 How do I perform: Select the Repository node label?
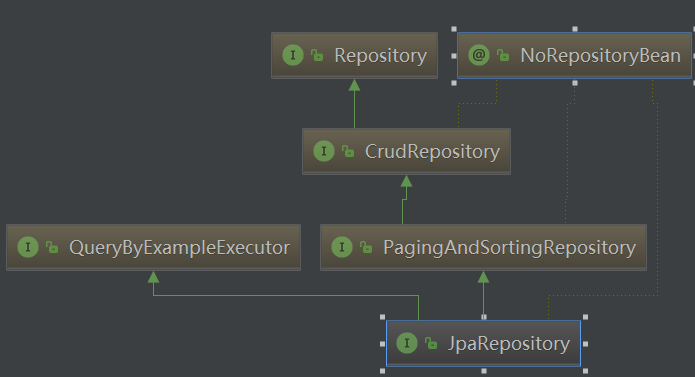(x=380, y=56)
